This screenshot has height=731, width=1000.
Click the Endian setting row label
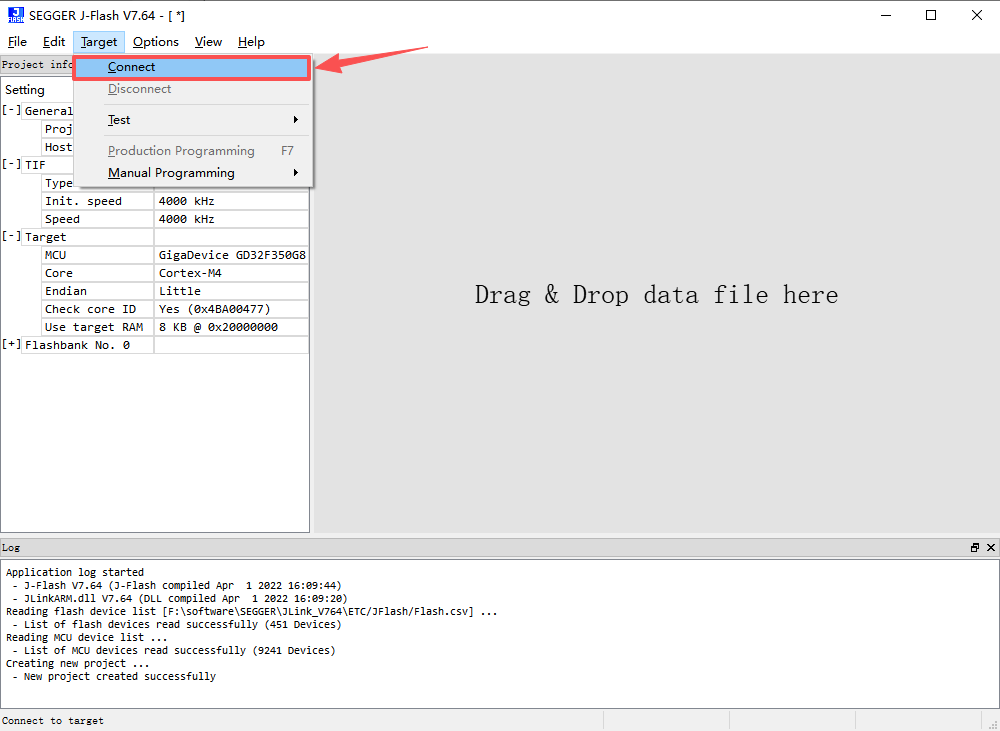(x=98, y=292)
